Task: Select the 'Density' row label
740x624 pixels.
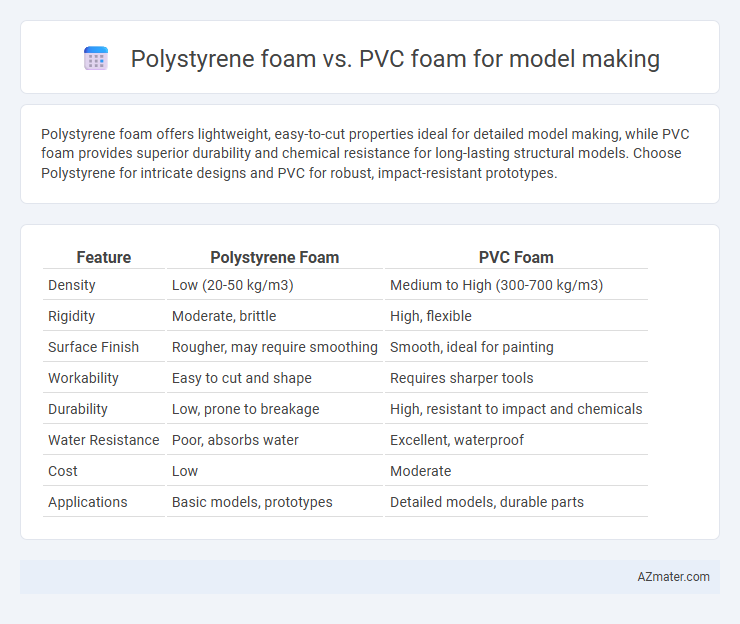Action: 72,285
